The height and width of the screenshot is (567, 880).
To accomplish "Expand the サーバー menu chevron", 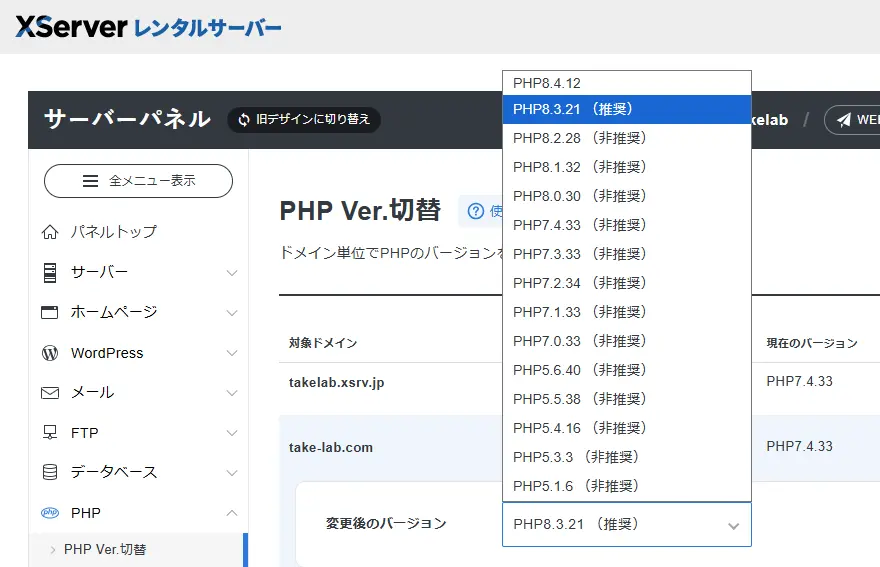I will pyautogui.click(x=232, y=273).
